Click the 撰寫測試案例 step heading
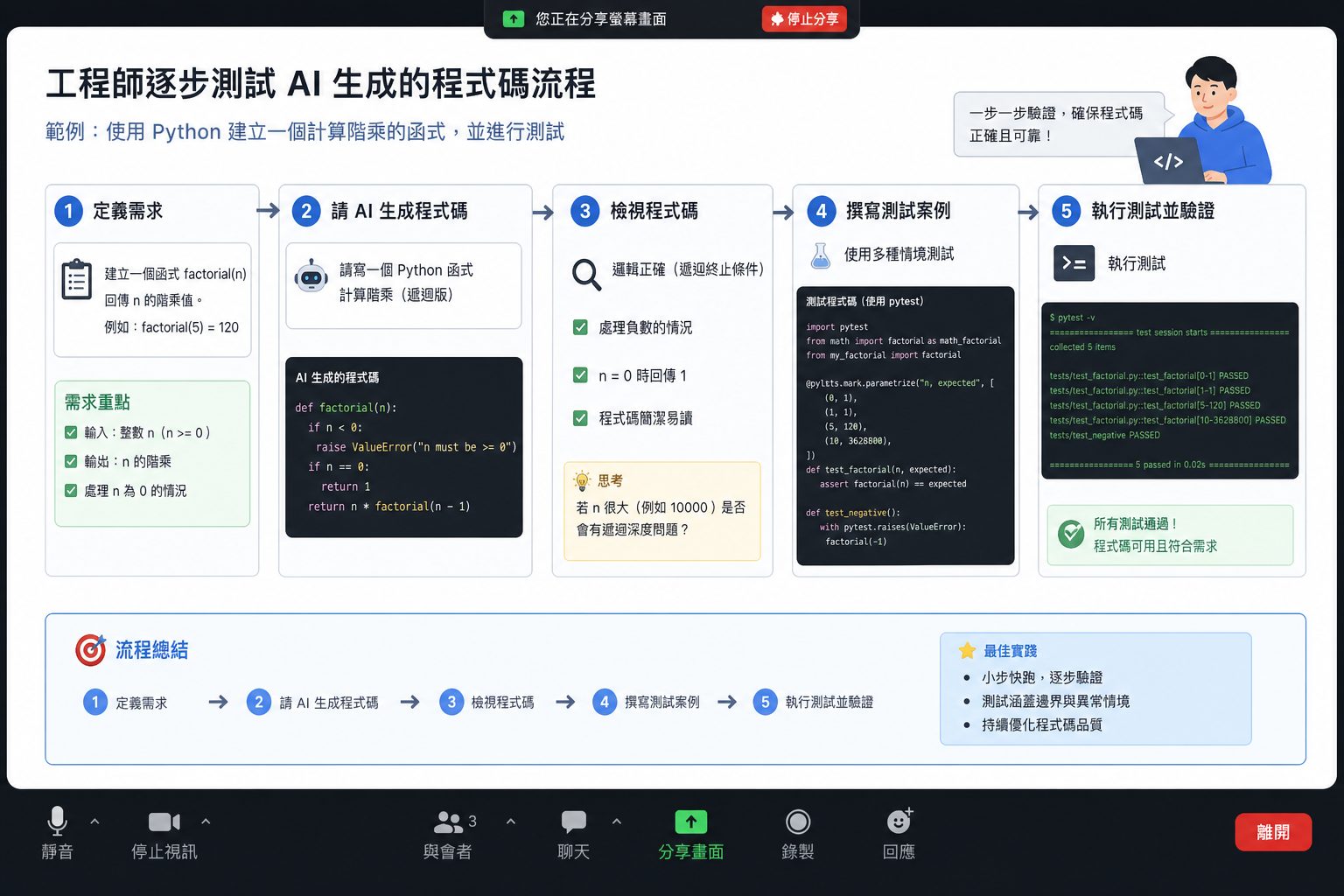This screenshot has width=1344, height=896. click(x=898, y=211)
